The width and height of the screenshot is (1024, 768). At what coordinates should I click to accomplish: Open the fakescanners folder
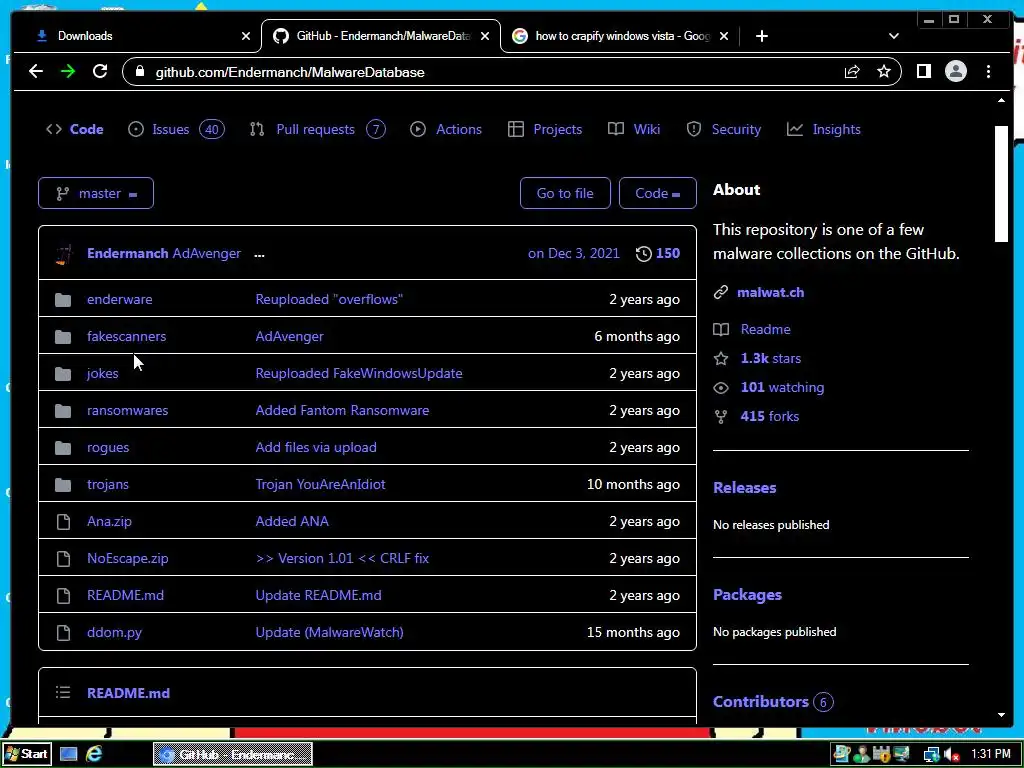127,336
